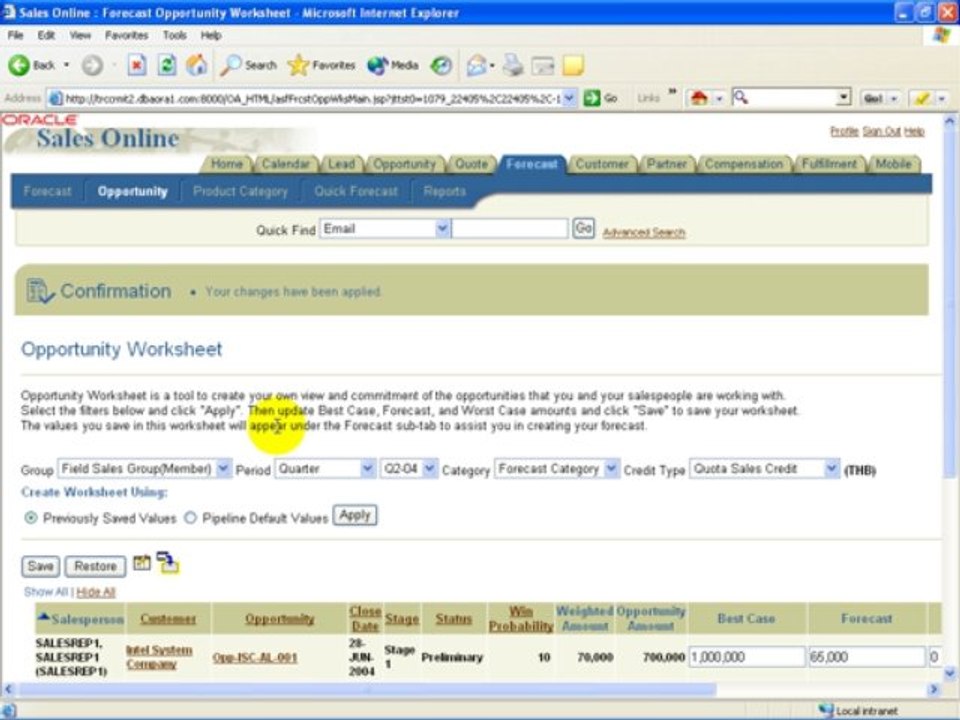Image resolution: width=960 pixels, height=720 pixels.
Task: Go to the browser Home icon
Action: [x=197, y=65]
